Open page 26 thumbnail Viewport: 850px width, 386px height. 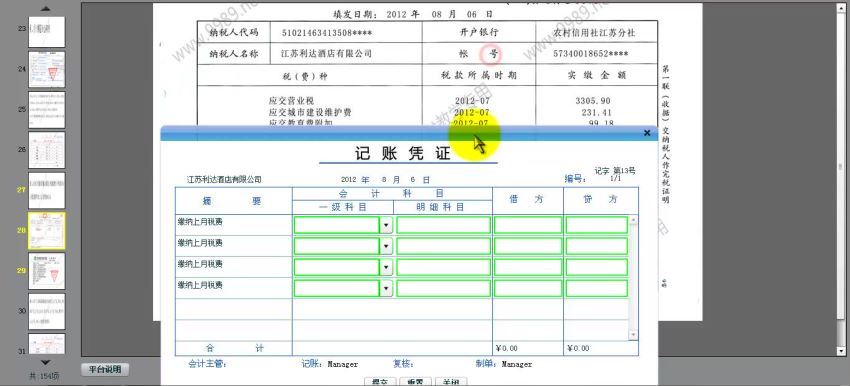pyautogui.click(x=47, y=150)
